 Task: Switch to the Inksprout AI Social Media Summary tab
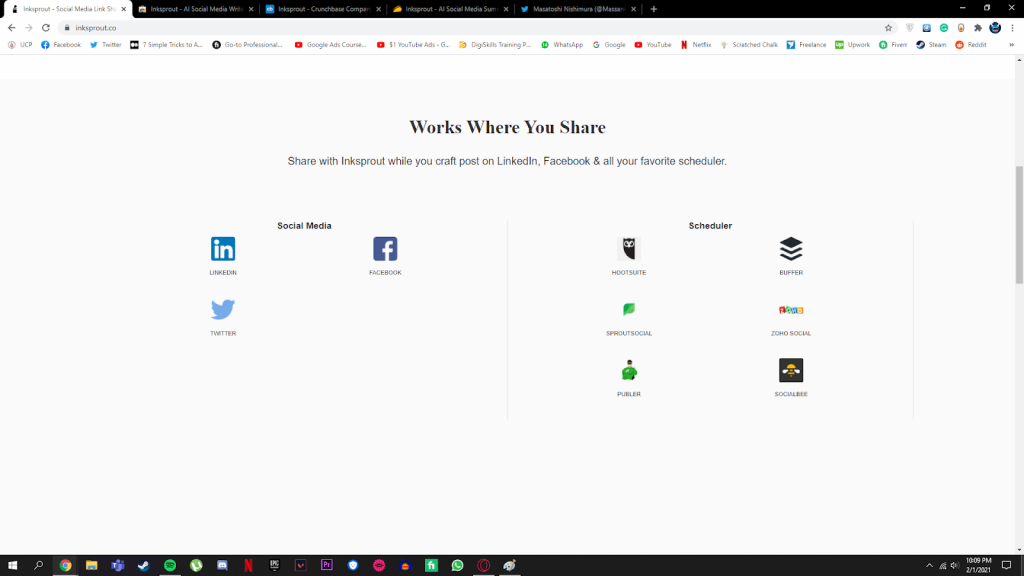tap(451, 9)
